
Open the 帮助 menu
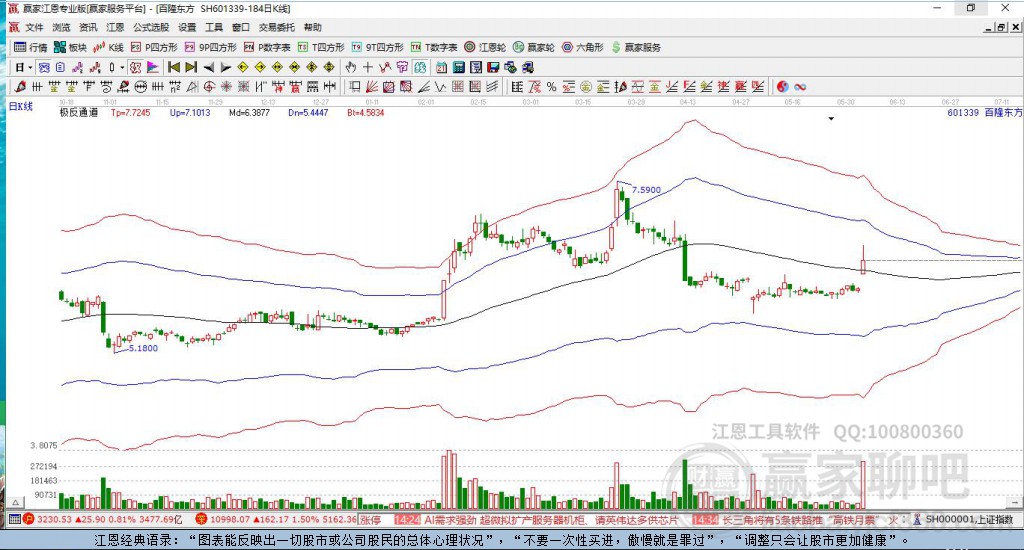[x=313, y=27]
